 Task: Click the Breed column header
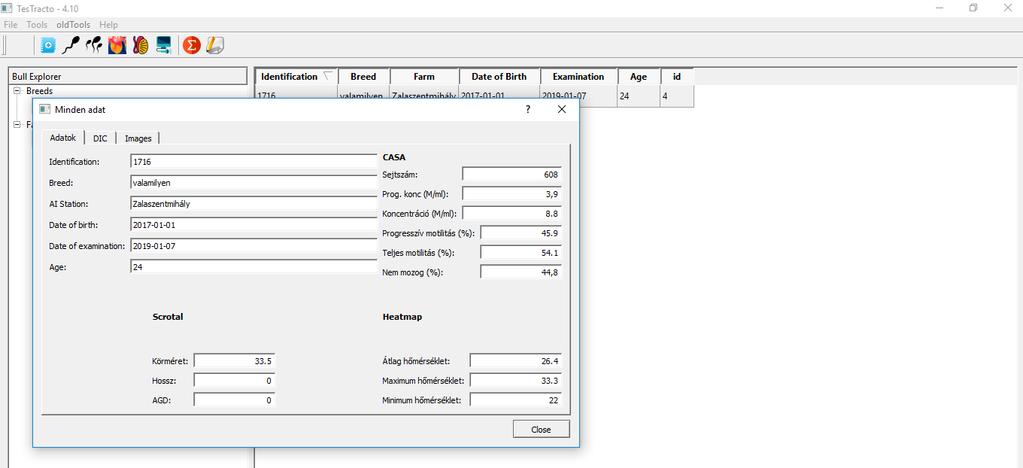point(363,76)
